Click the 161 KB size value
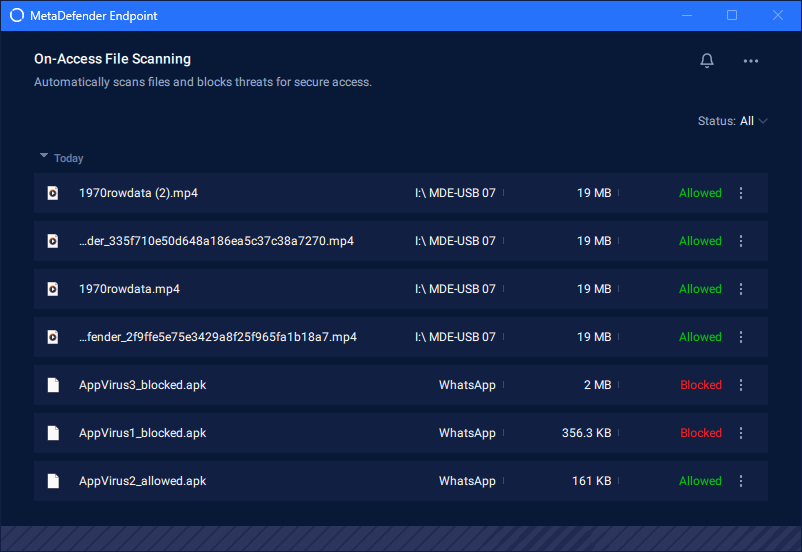 point(592,481)
